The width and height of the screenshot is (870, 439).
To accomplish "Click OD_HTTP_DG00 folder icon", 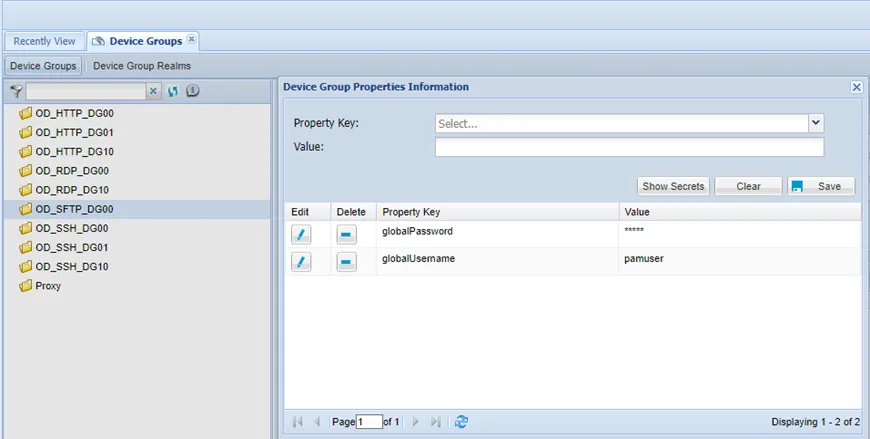I will pyautogui.click(x=26, y=114).
